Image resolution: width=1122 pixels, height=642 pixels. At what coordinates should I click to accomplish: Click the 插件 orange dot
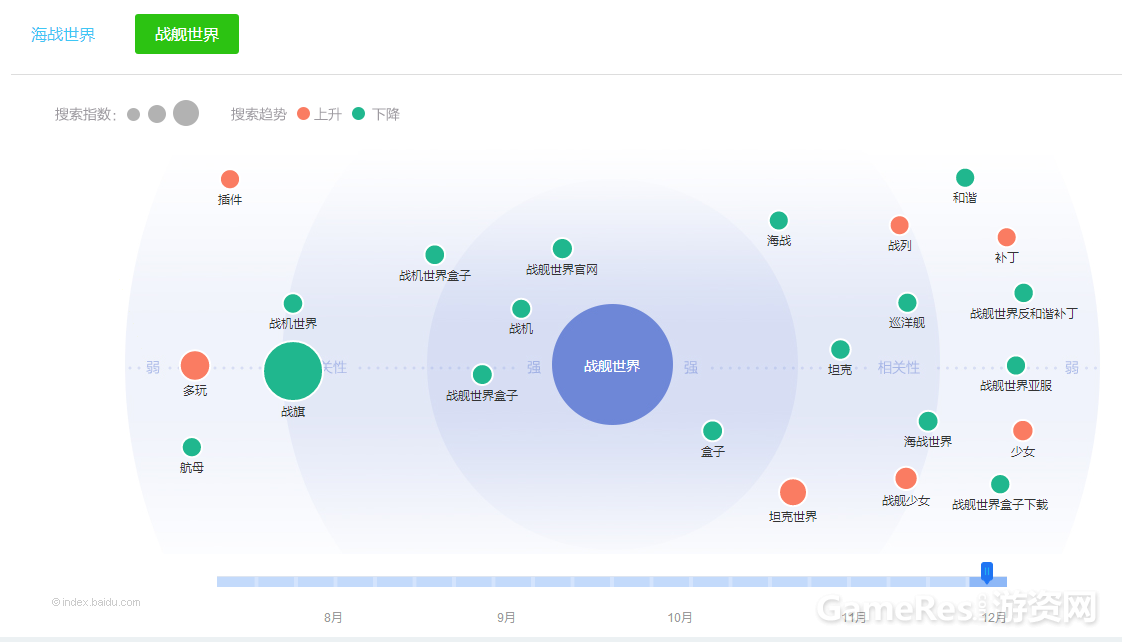coord(230,179)
